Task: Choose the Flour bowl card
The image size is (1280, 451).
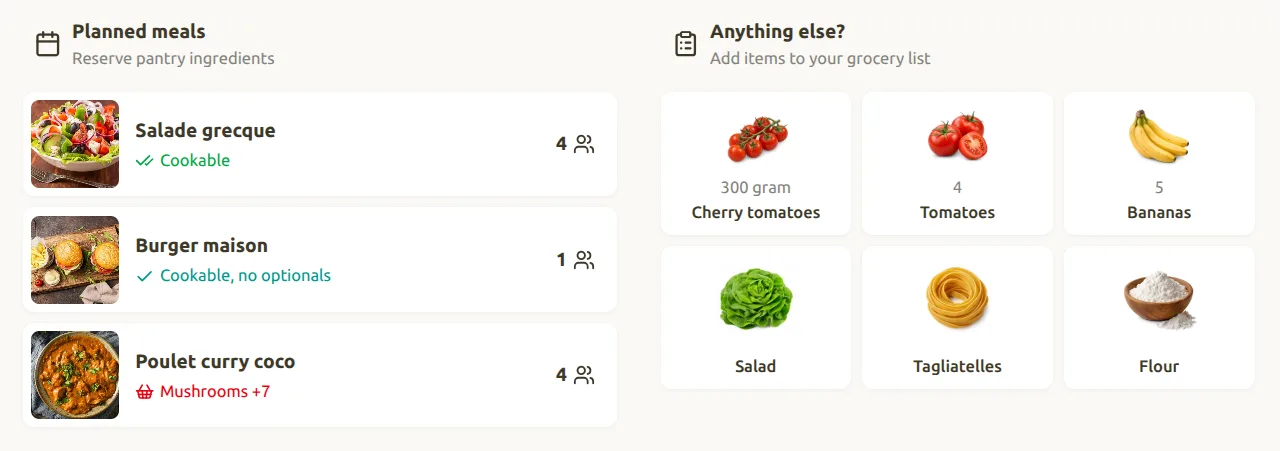Action: 1159,318
